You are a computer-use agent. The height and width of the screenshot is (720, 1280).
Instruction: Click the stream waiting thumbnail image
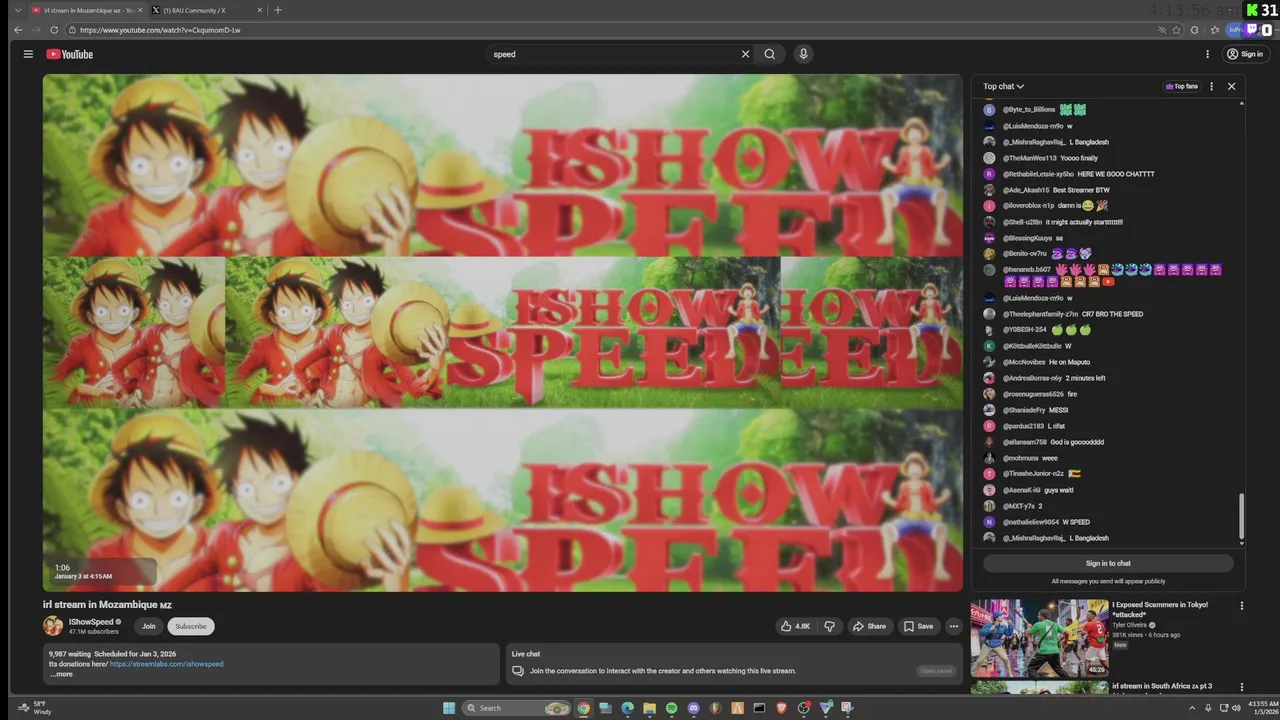tap(503, 332)
